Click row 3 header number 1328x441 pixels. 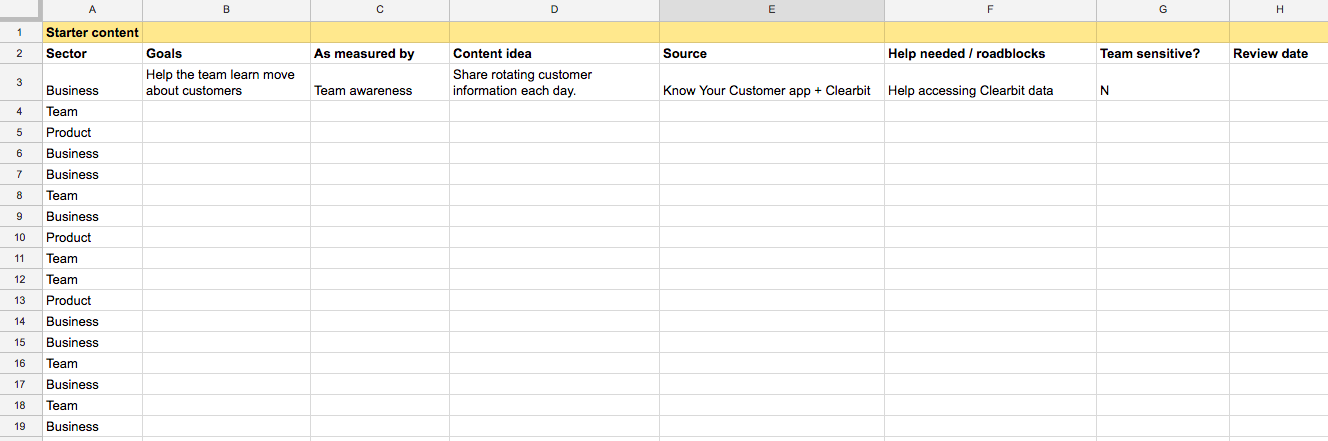[x=21, y=82]
